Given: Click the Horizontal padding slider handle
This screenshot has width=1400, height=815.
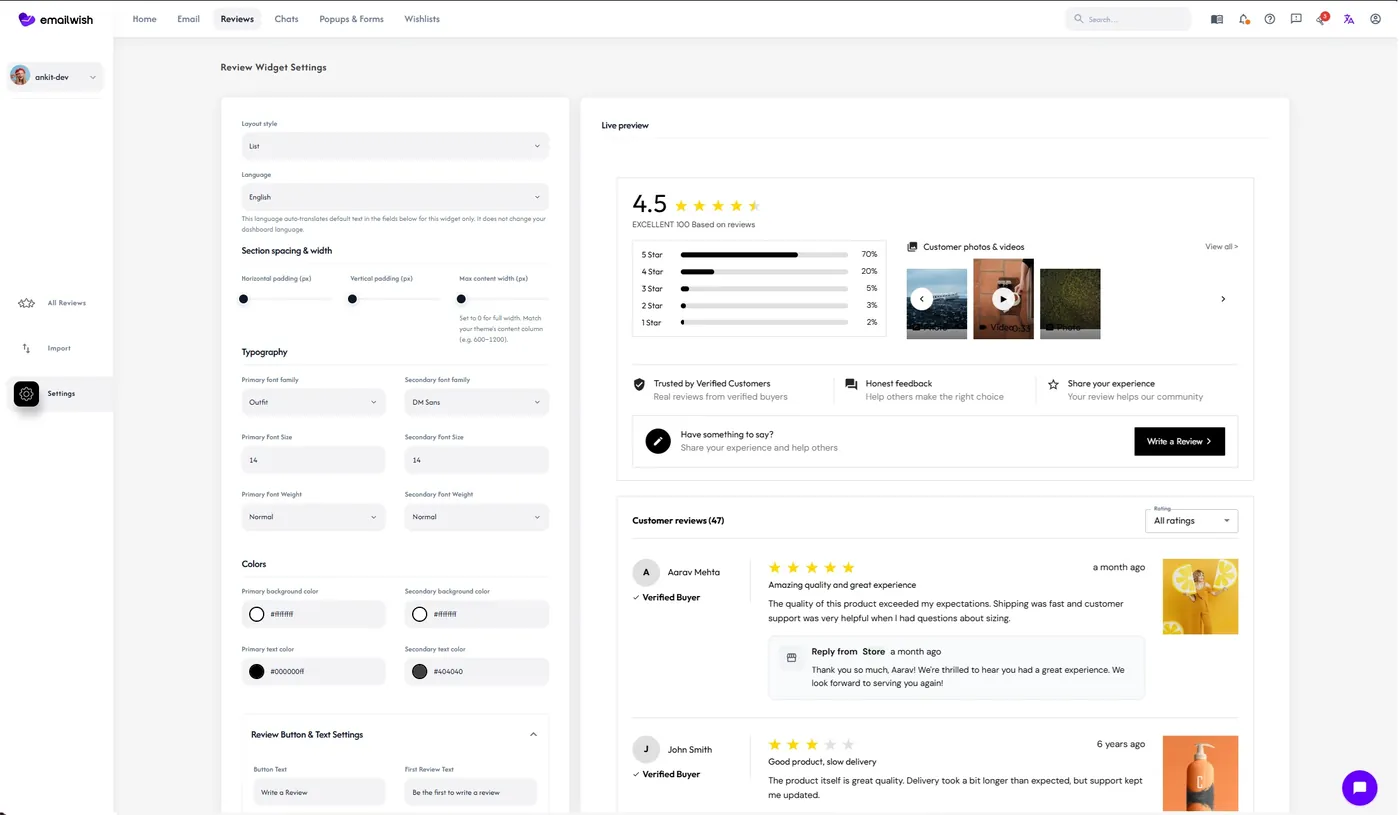Looking at the screenshot, I should (243, 299).
